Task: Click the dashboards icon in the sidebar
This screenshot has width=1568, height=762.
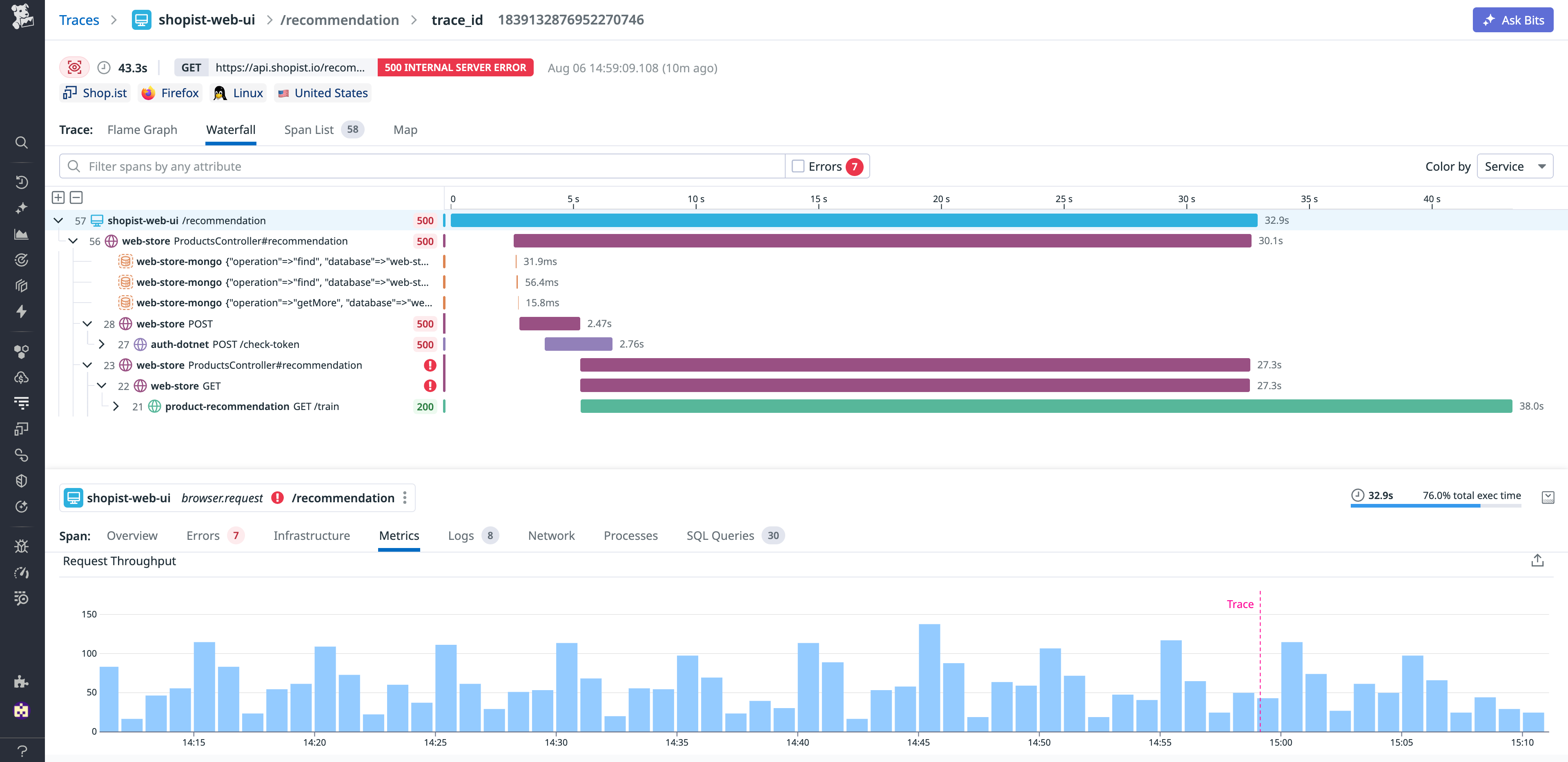Action: [21, 234]
